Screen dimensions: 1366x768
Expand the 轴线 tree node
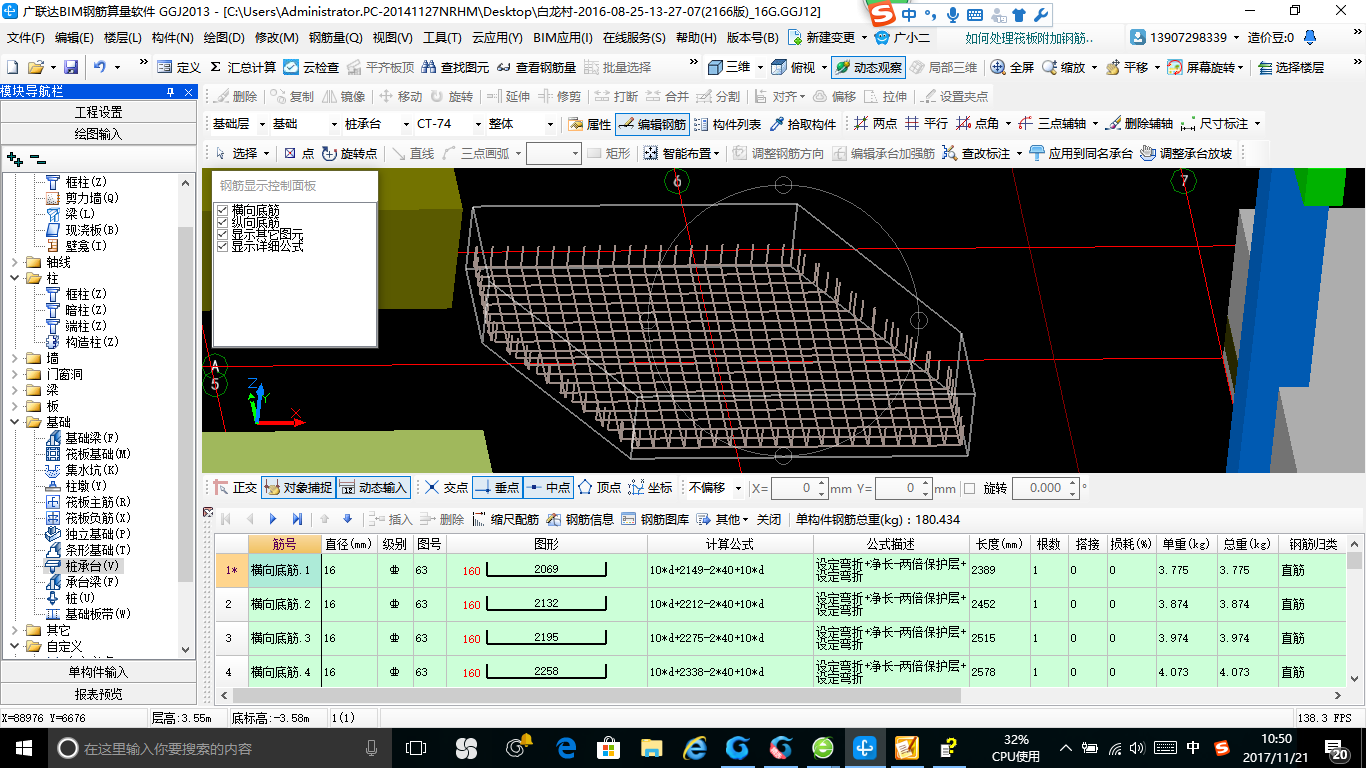(x=14, y=262)
